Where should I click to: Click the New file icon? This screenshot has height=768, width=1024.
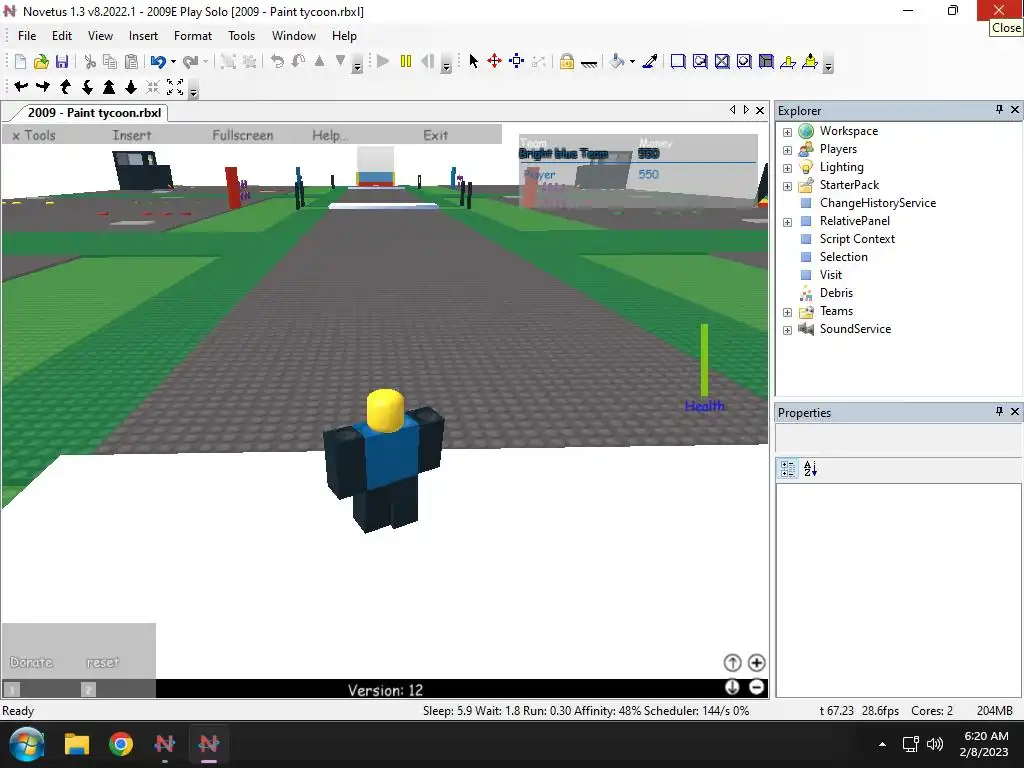(x=20, y=61)
